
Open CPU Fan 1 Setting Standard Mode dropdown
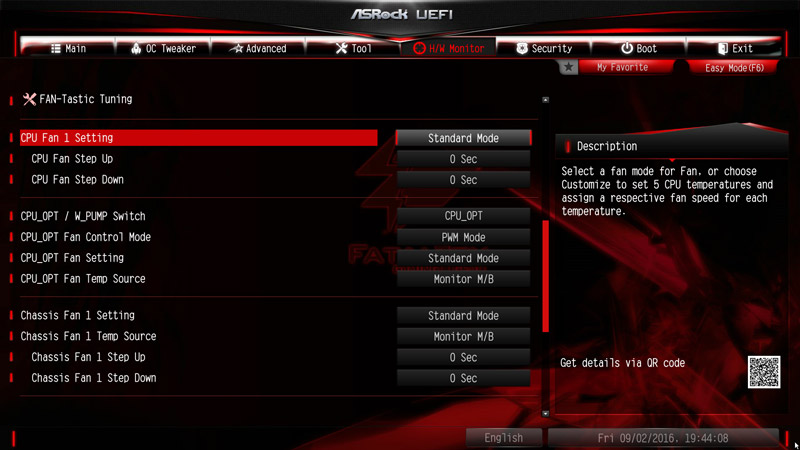pyautogui.click(x=463, y=138)
